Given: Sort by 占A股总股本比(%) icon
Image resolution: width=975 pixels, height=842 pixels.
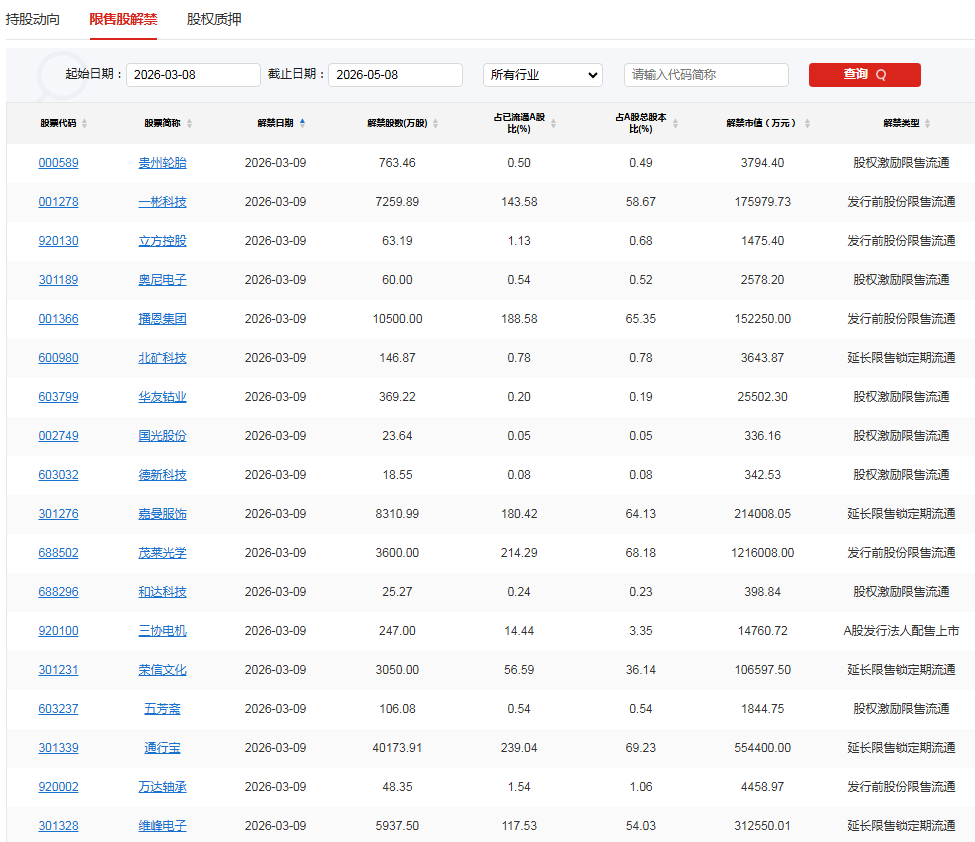Looking at the screenshot, I should pos(675,124).
